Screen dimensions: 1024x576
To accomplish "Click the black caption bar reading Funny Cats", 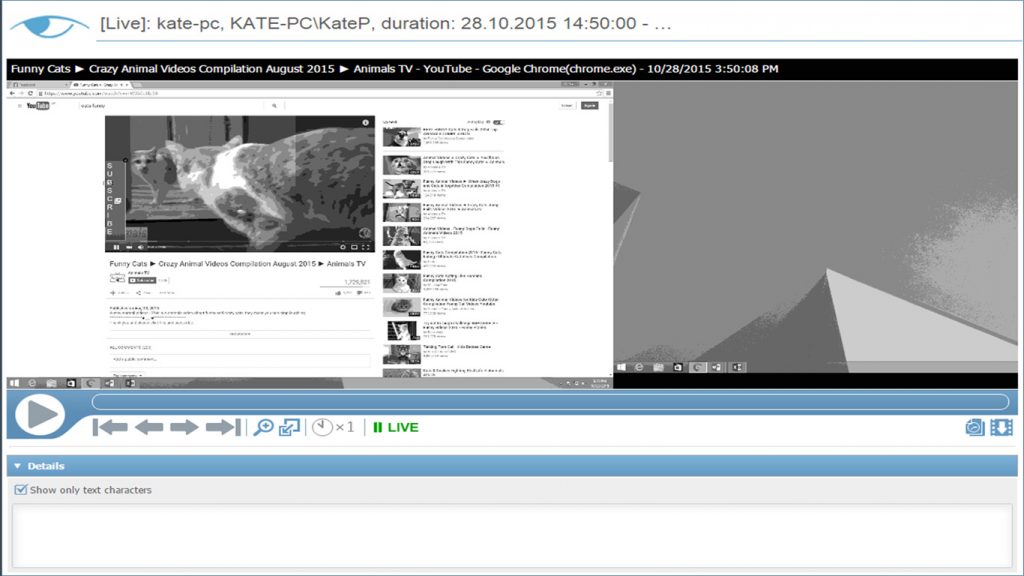I will point(512,69).
